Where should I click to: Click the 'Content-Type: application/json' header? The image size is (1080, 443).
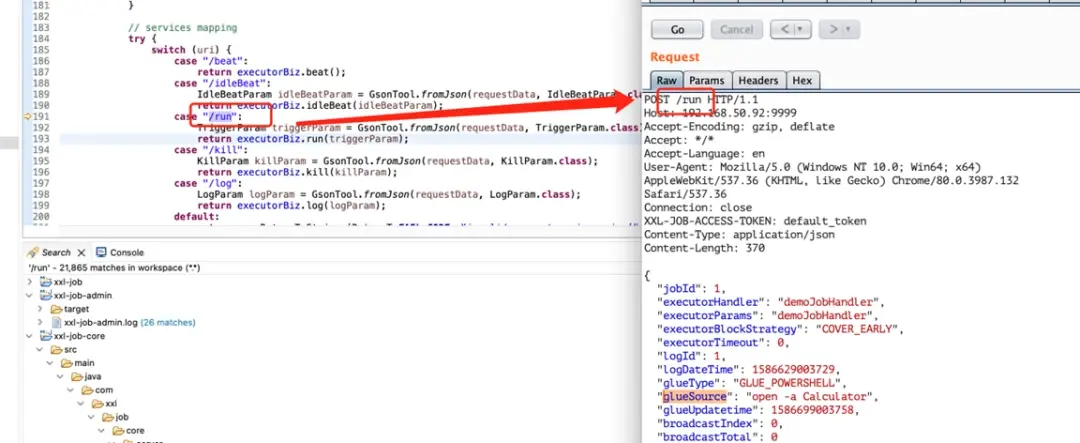click(739, 234)
